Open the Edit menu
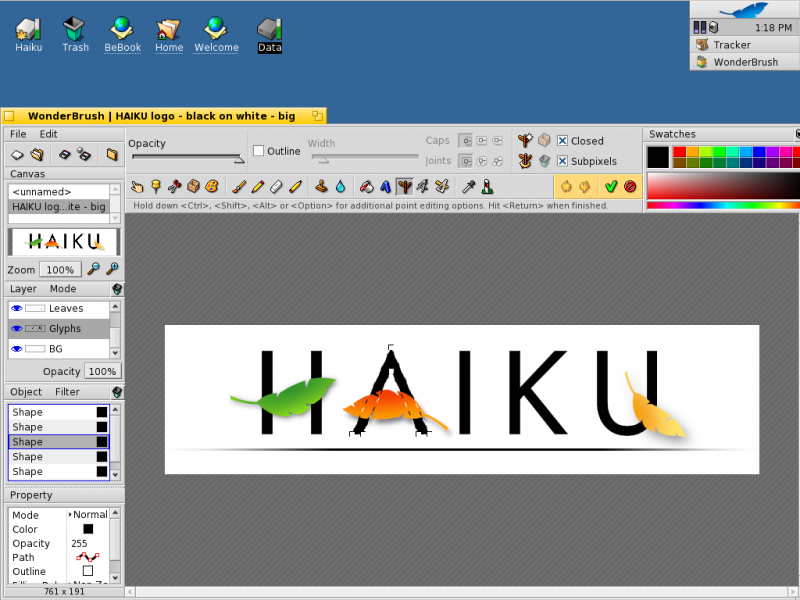This screenshot has height=600, width=800. [48, 134]
